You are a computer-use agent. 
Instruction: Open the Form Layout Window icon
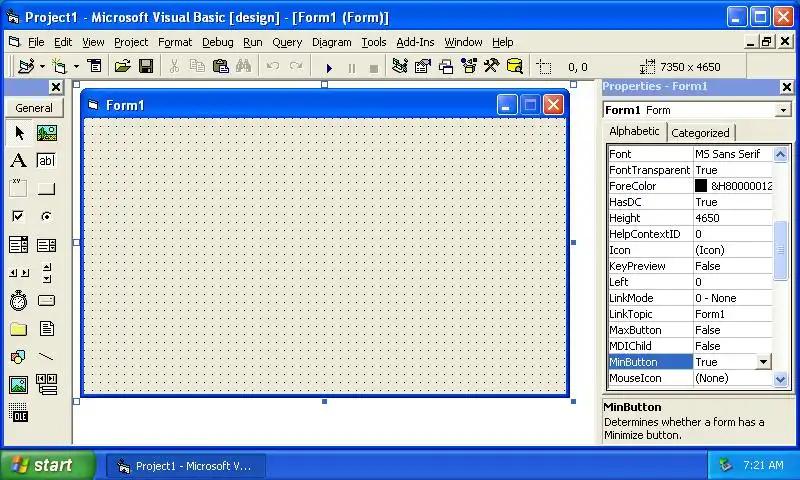tap(446, 66)
